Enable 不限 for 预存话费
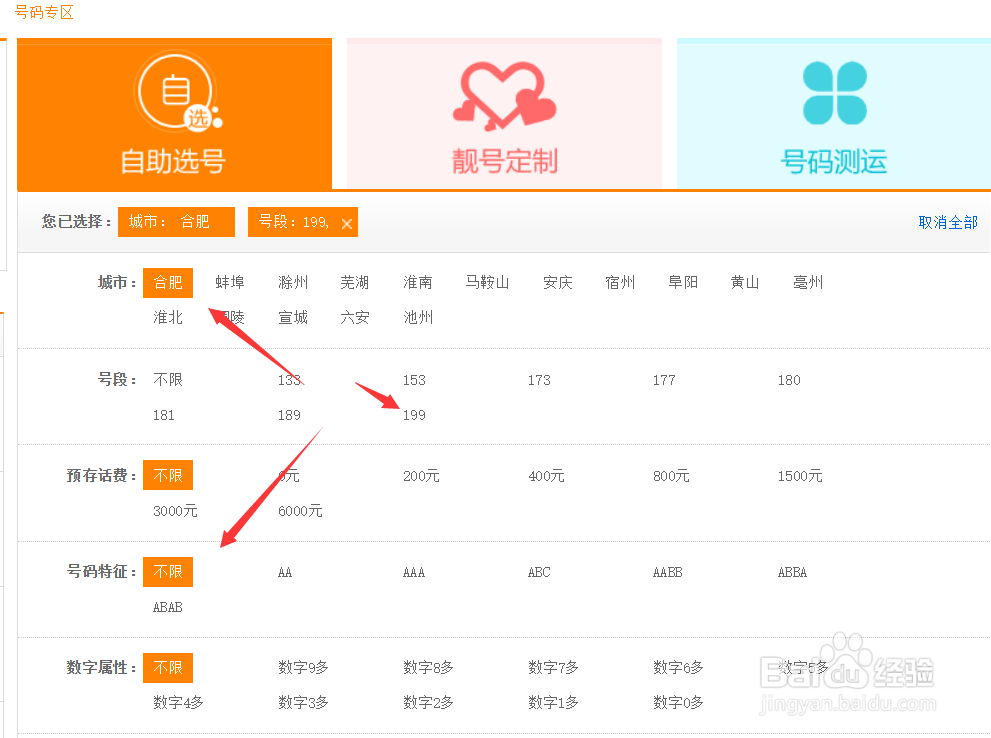This screenshot has width=991, height=738. coord(167,475)
